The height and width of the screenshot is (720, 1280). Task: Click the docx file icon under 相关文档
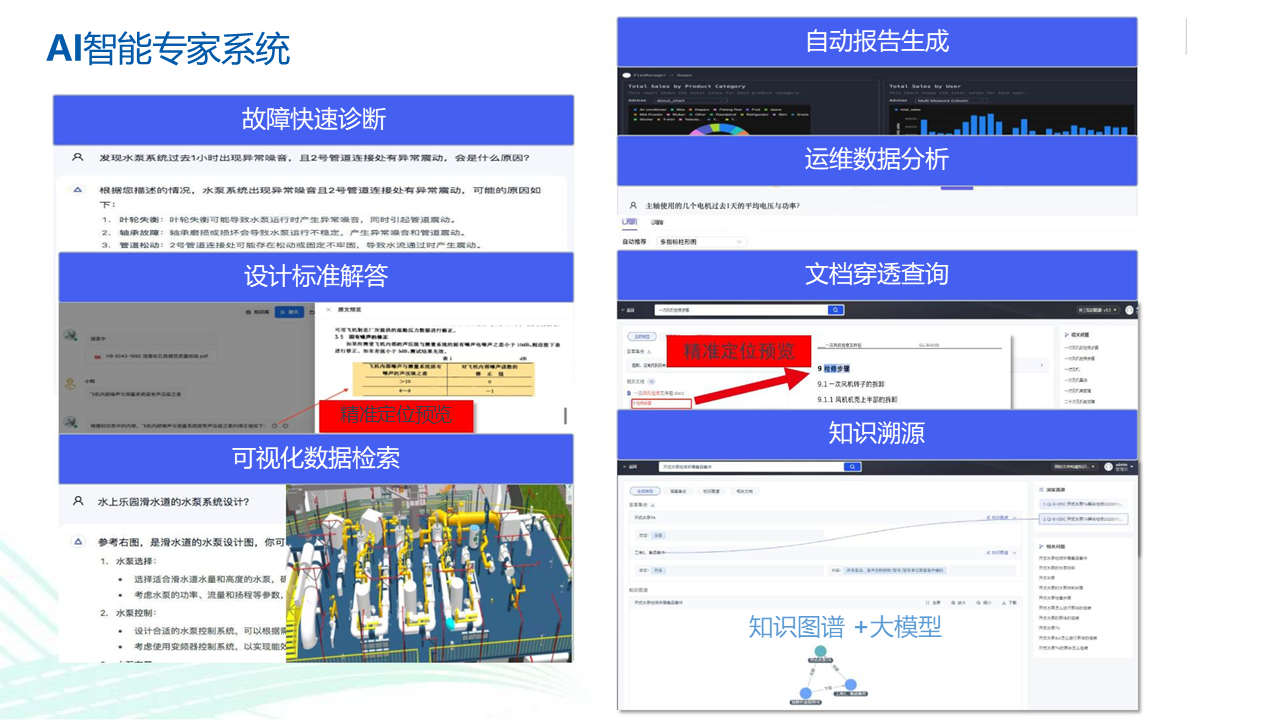point(629,394)
